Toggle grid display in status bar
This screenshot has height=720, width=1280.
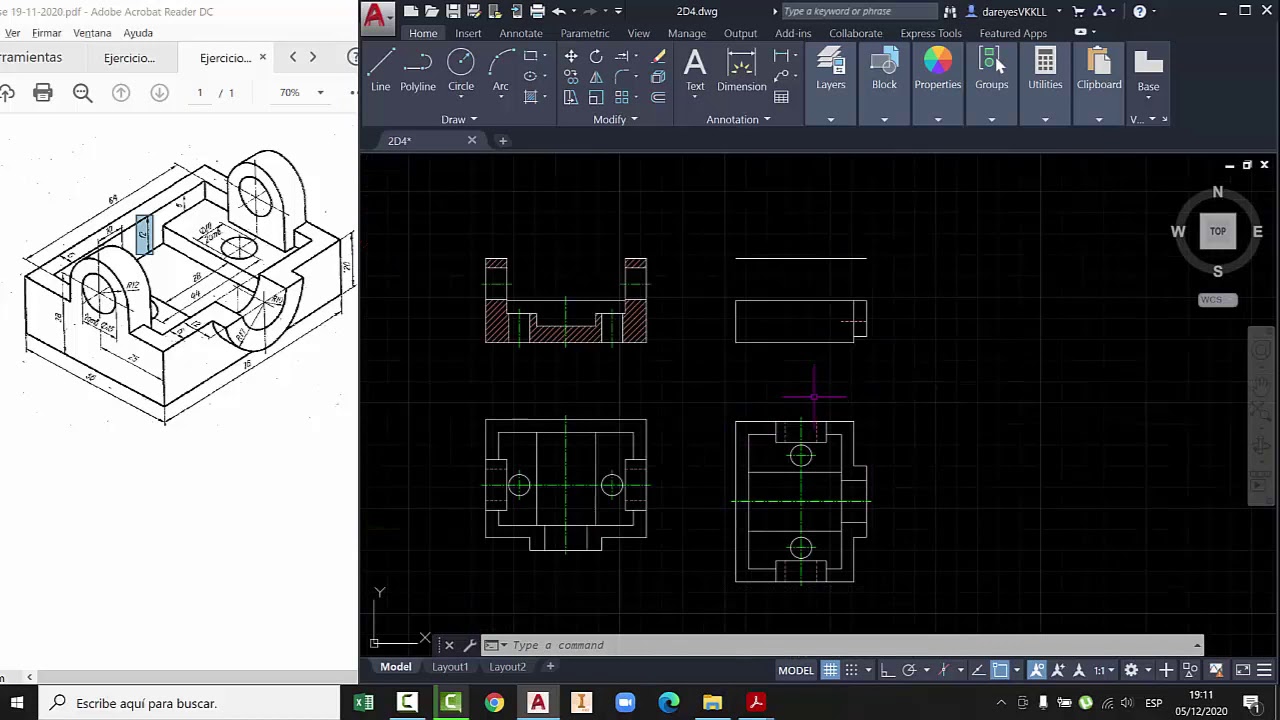pos(830,670)
